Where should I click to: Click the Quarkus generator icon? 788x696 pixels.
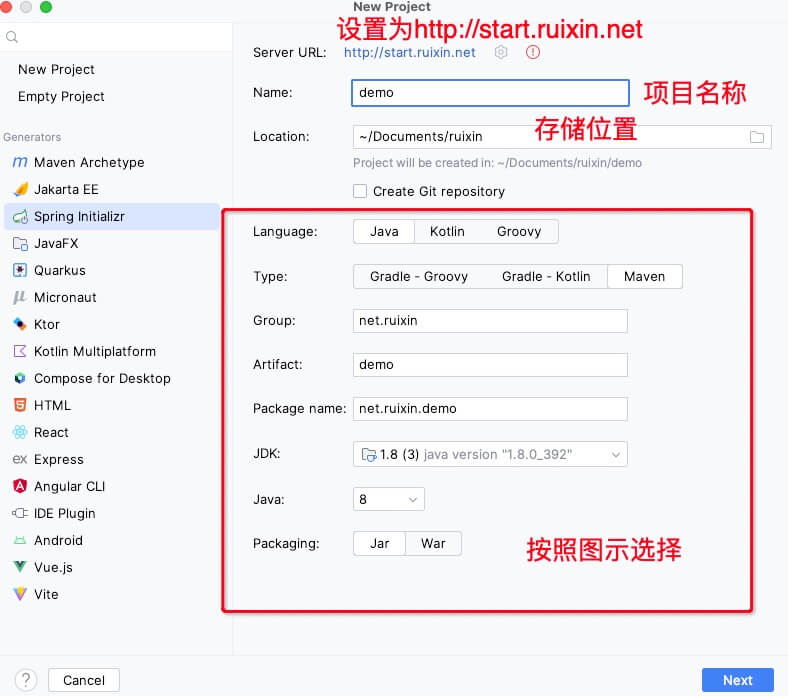tap(20, 270)
